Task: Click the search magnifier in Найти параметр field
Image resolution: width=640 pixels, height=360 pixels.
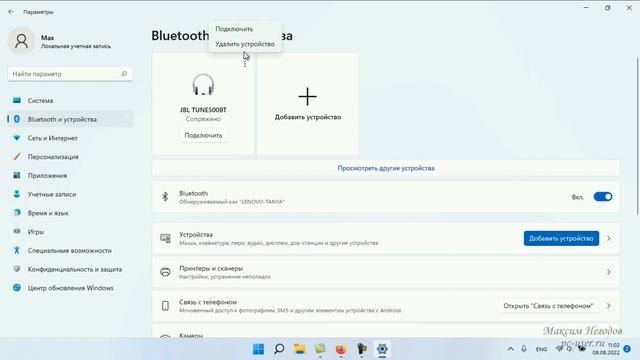Action: point(124,73)
